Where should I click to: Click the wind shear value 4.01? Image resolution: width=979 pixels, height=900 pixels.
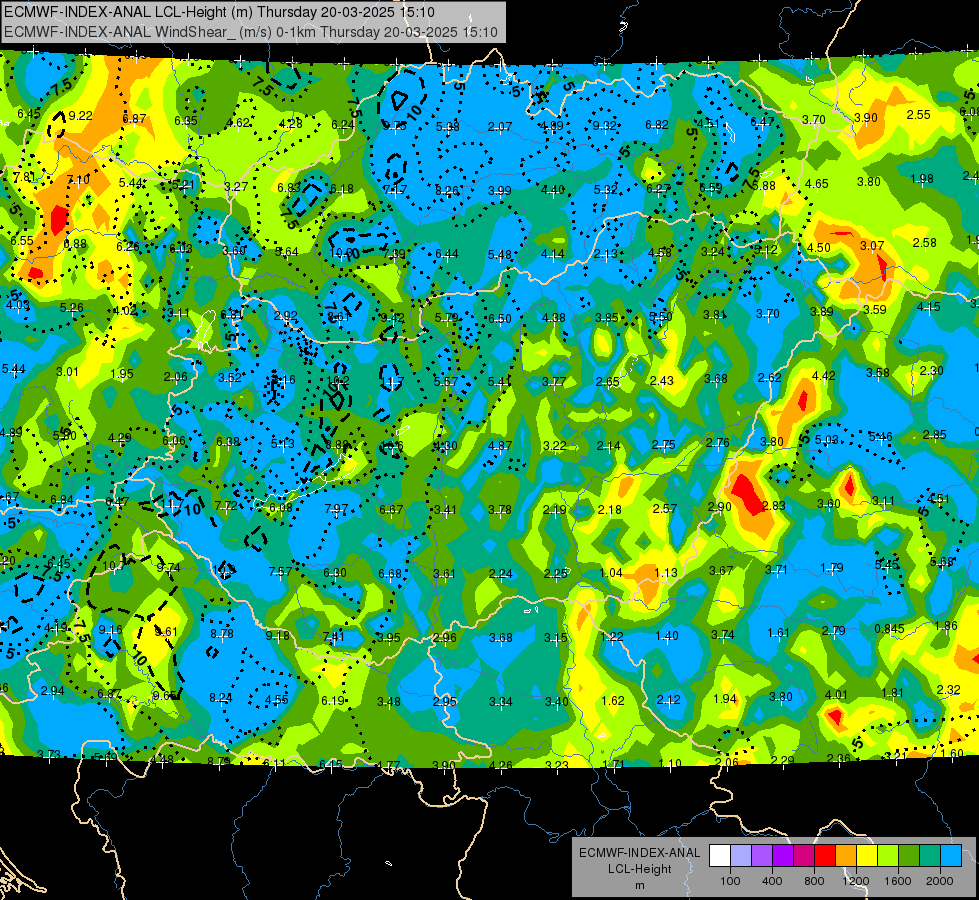point(836,695)
